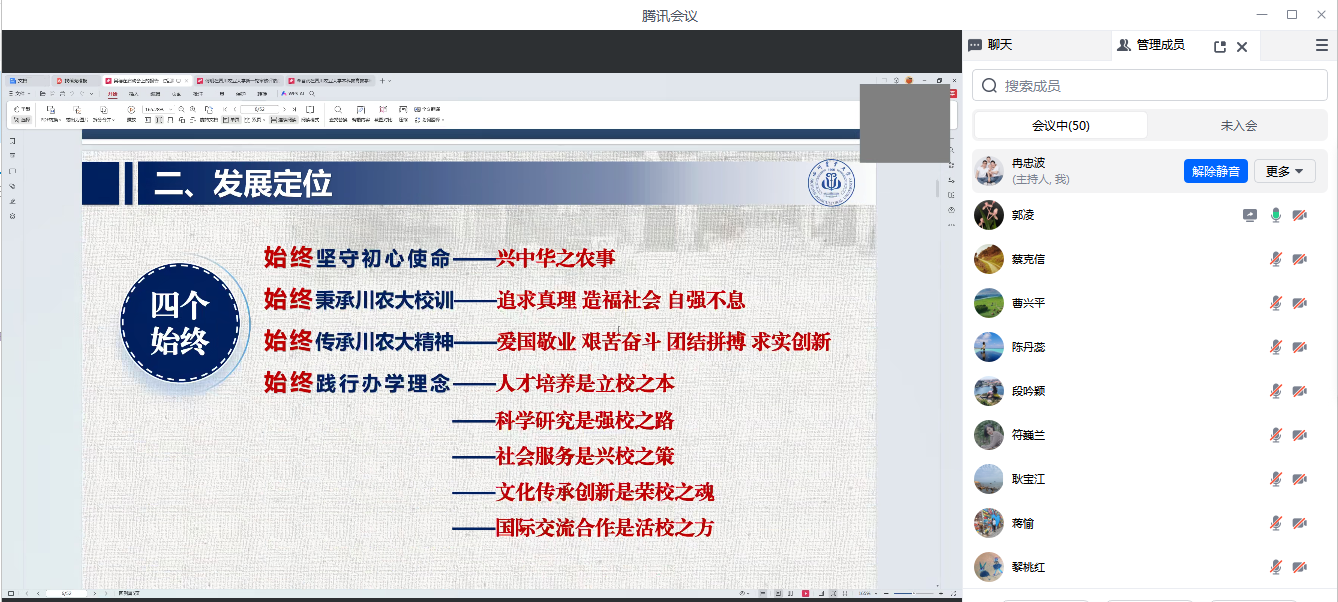Screen dimensions: 1338x602
Task: Toggle 蔡克信's muted microphone
Action: 1276,259
